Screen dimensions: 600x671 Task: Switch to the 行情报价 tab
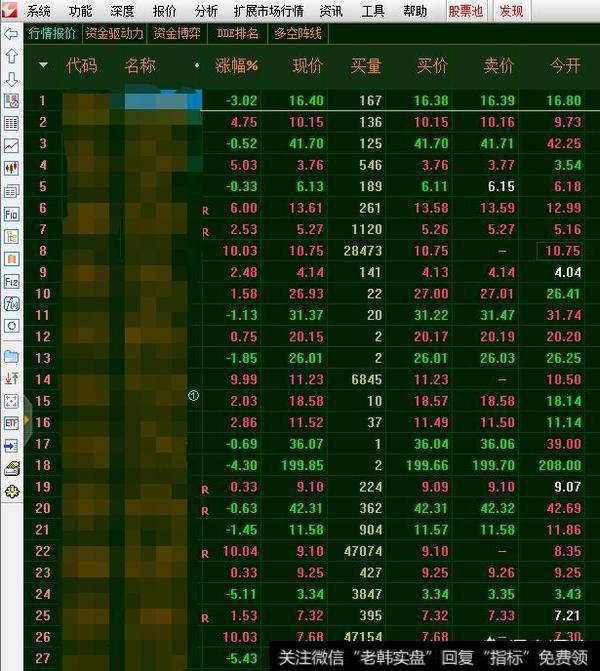pos(52,33)
